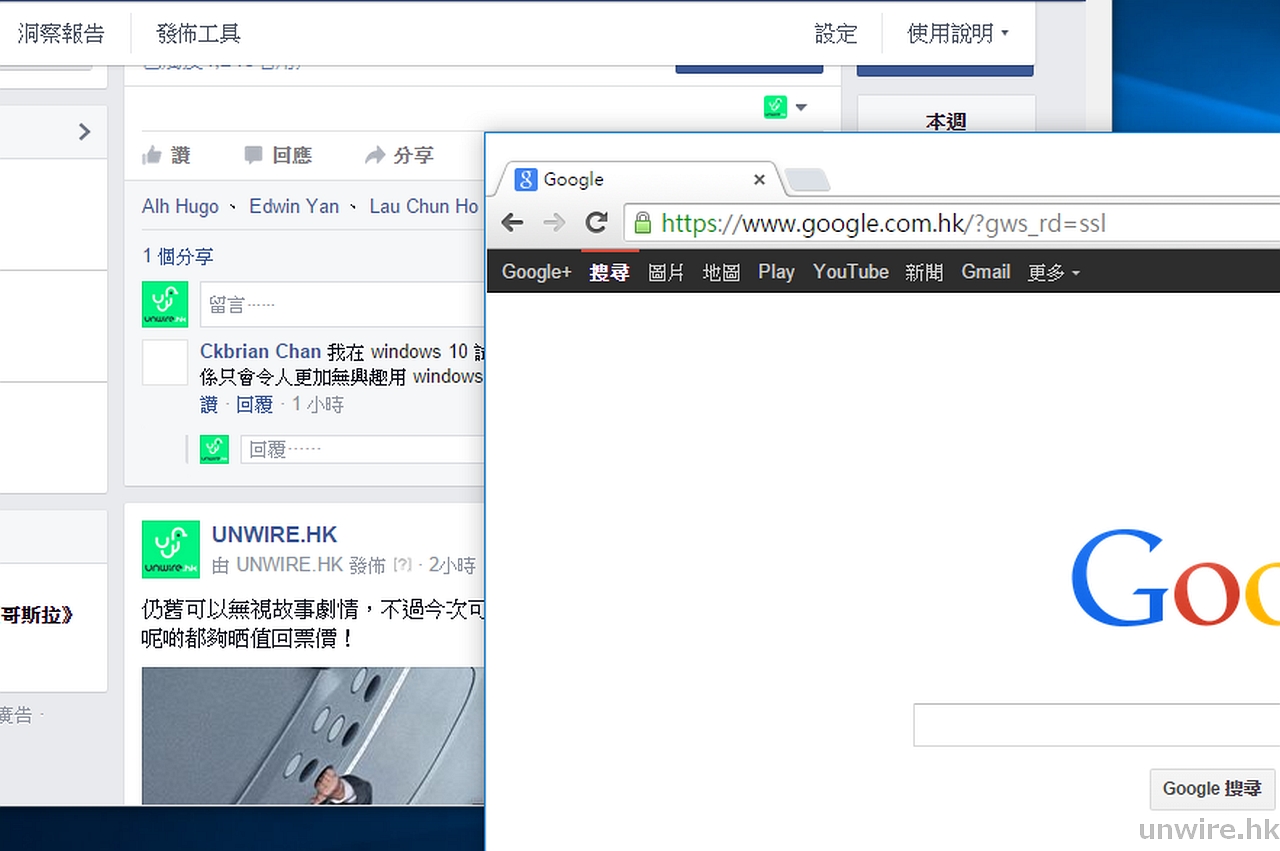Expand the left sidebar chevron arrow
Image resolution: width=1280 pixels, height=851 pixels.
point(84,132)
